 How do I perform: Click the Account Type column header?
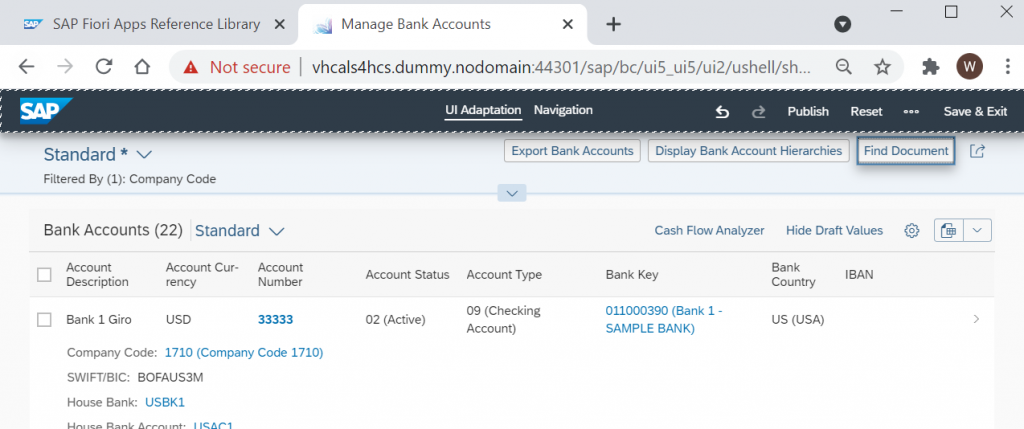click(x=504, y=275)
